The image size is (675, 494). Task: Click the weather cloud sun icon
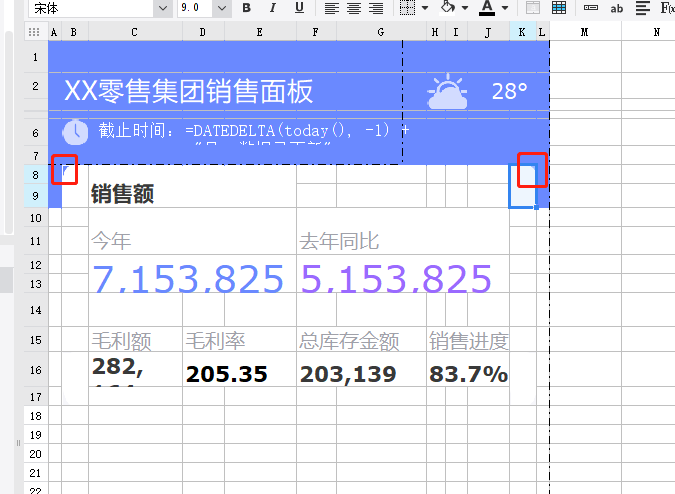447,91
